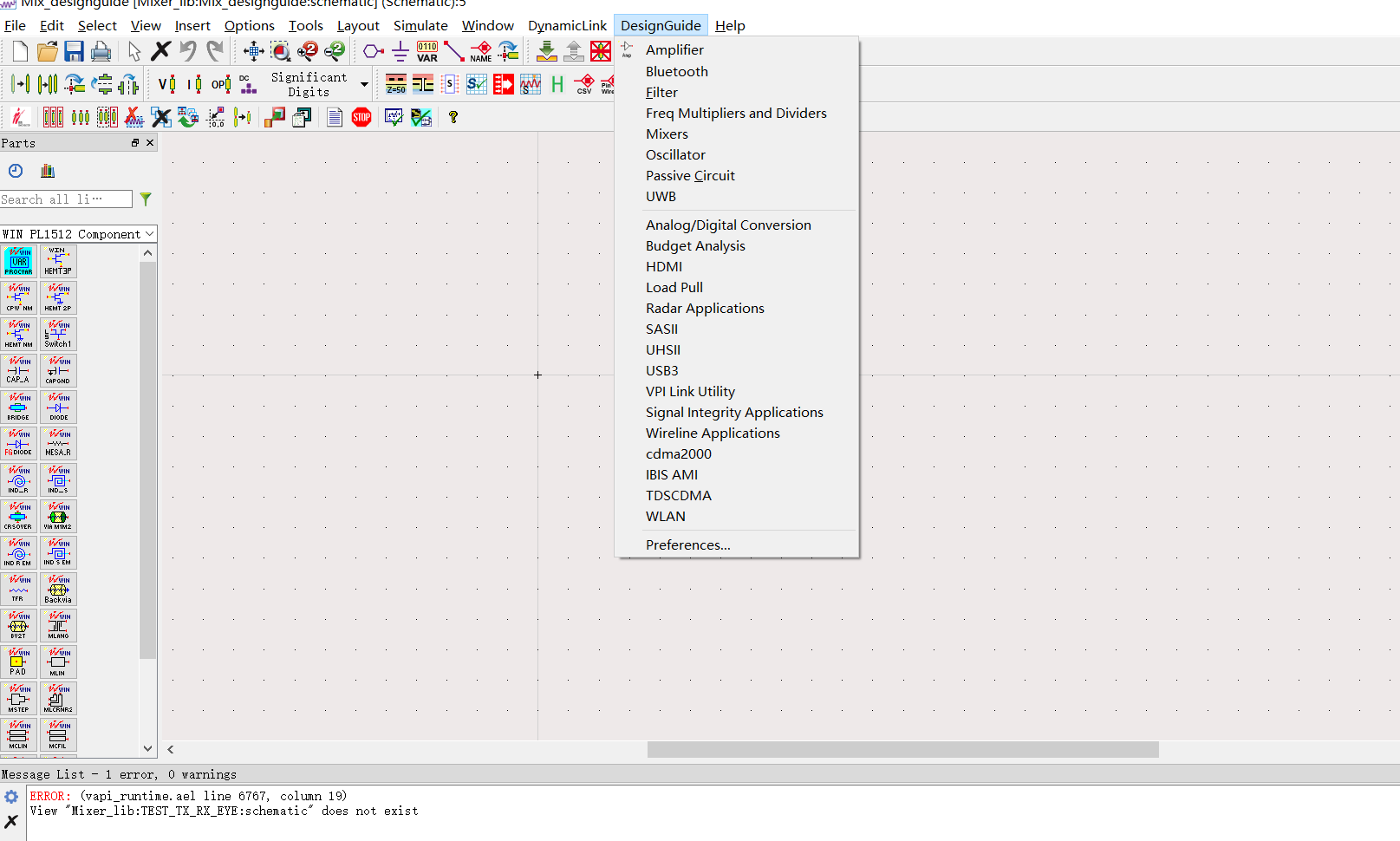Select the insert wire toolbar icon
The width and height of the screenshot is (1400, 841).
(x=454, y=51)
